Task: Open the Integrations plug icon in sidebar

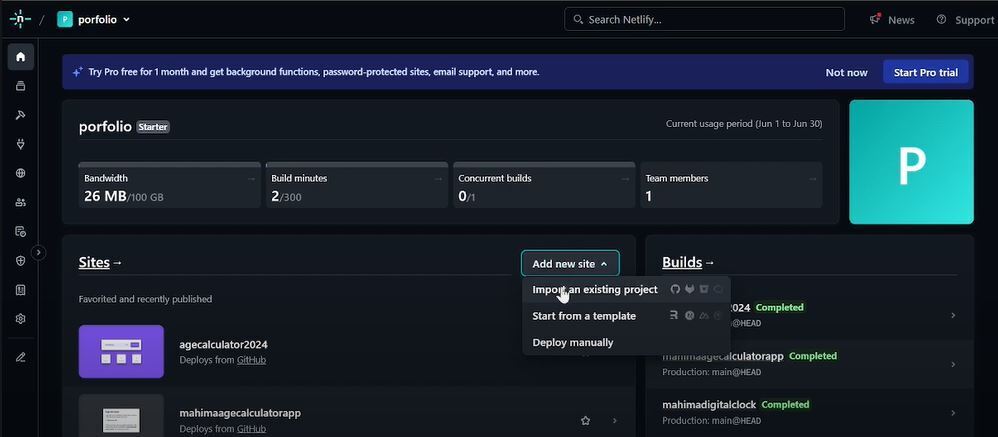Action: pyautogui.click(x=20, y=144)
